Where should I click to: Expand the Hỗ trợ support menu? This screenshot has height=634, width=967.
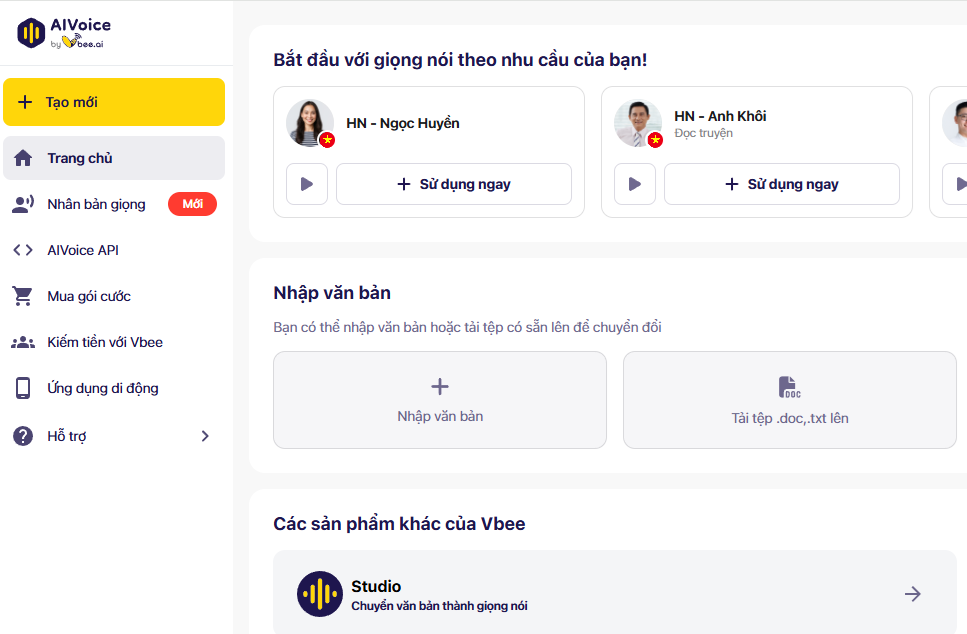click(x=205, y=435)
